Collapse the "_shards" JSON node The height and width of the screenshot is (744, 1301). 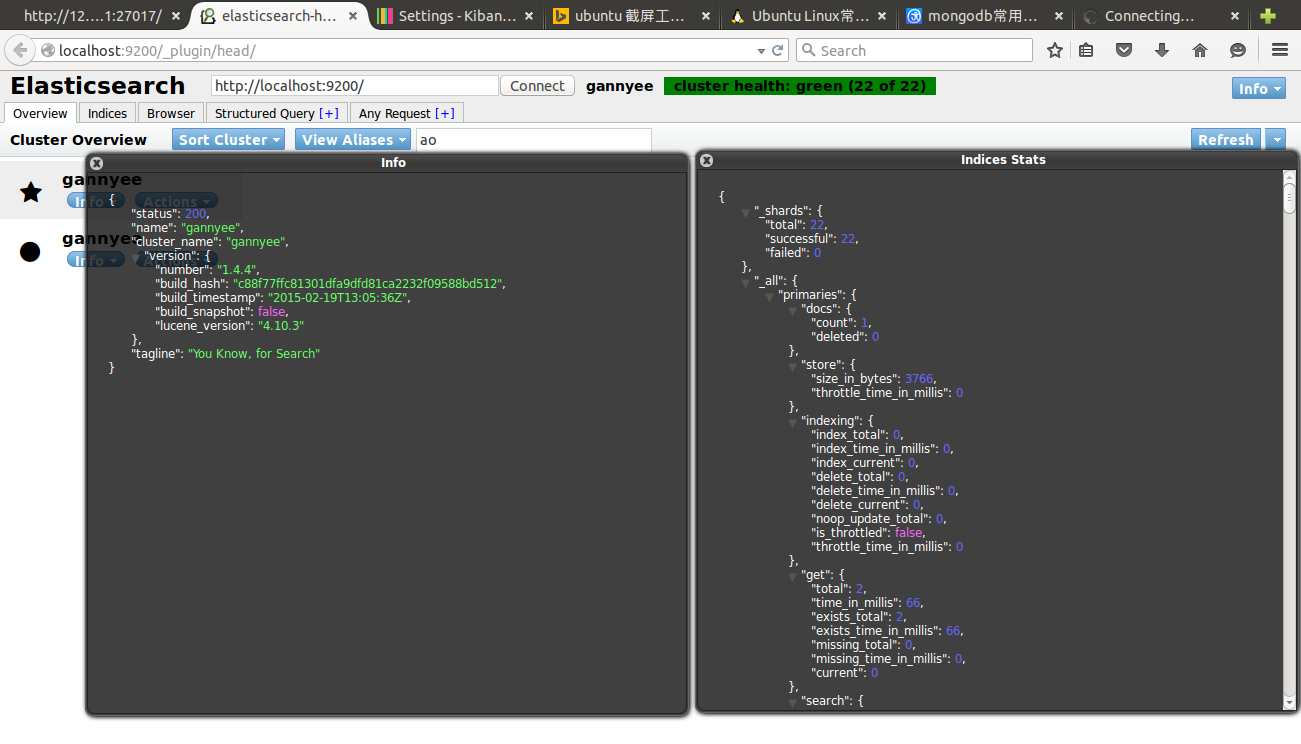746,212
